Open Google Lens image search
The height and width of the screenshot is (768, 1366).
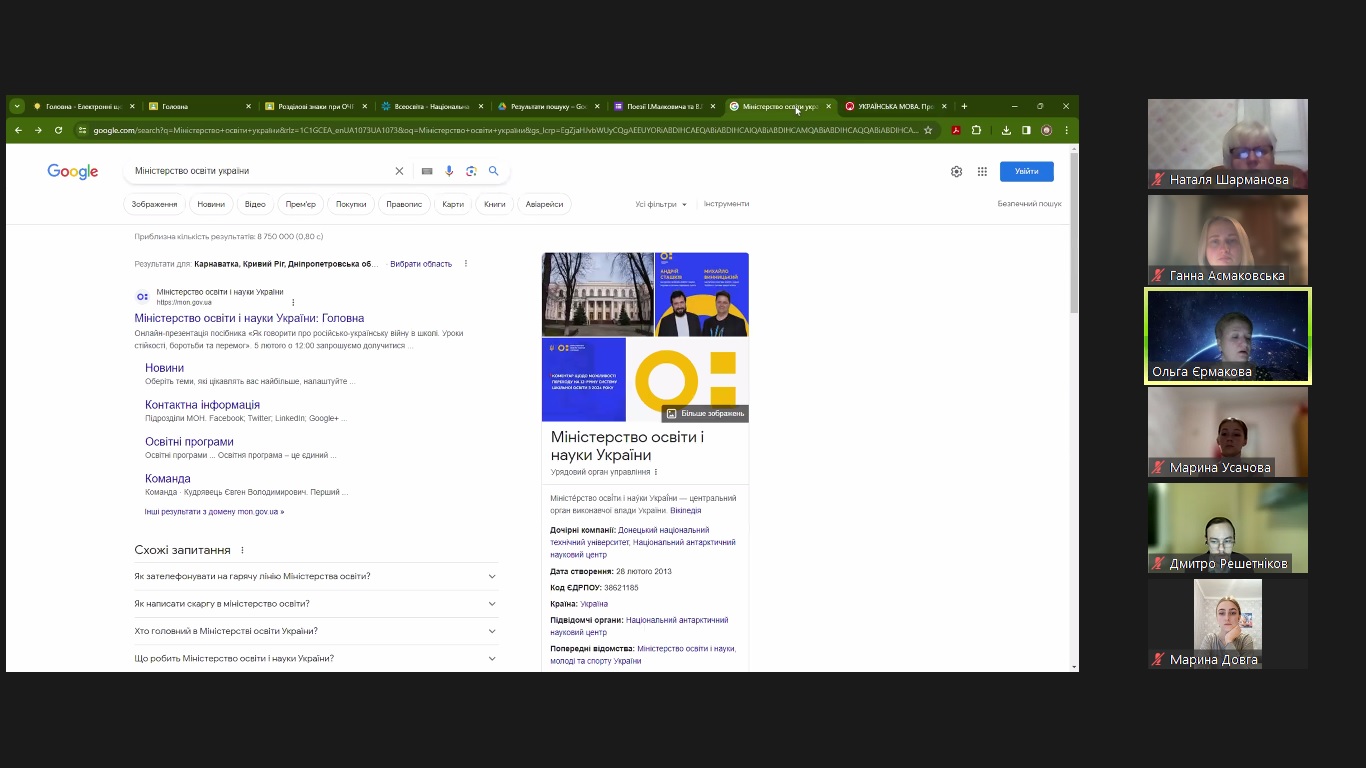point(471,171)
